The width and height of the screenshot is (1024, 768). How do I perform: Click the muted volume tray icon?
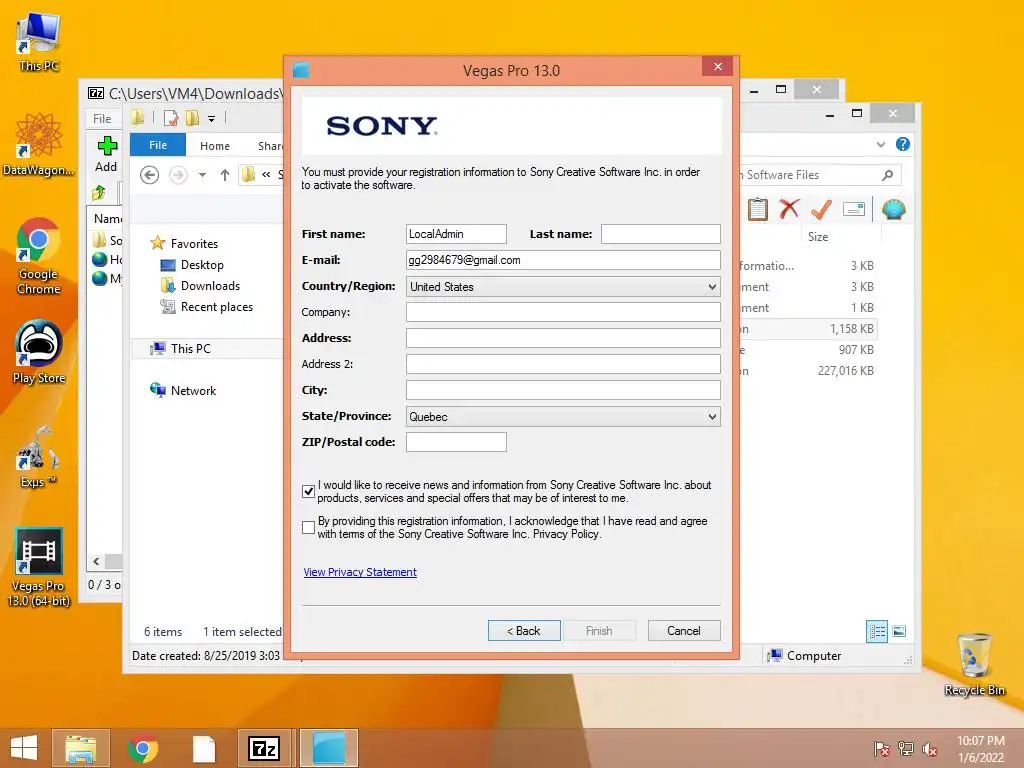(929, 749)
